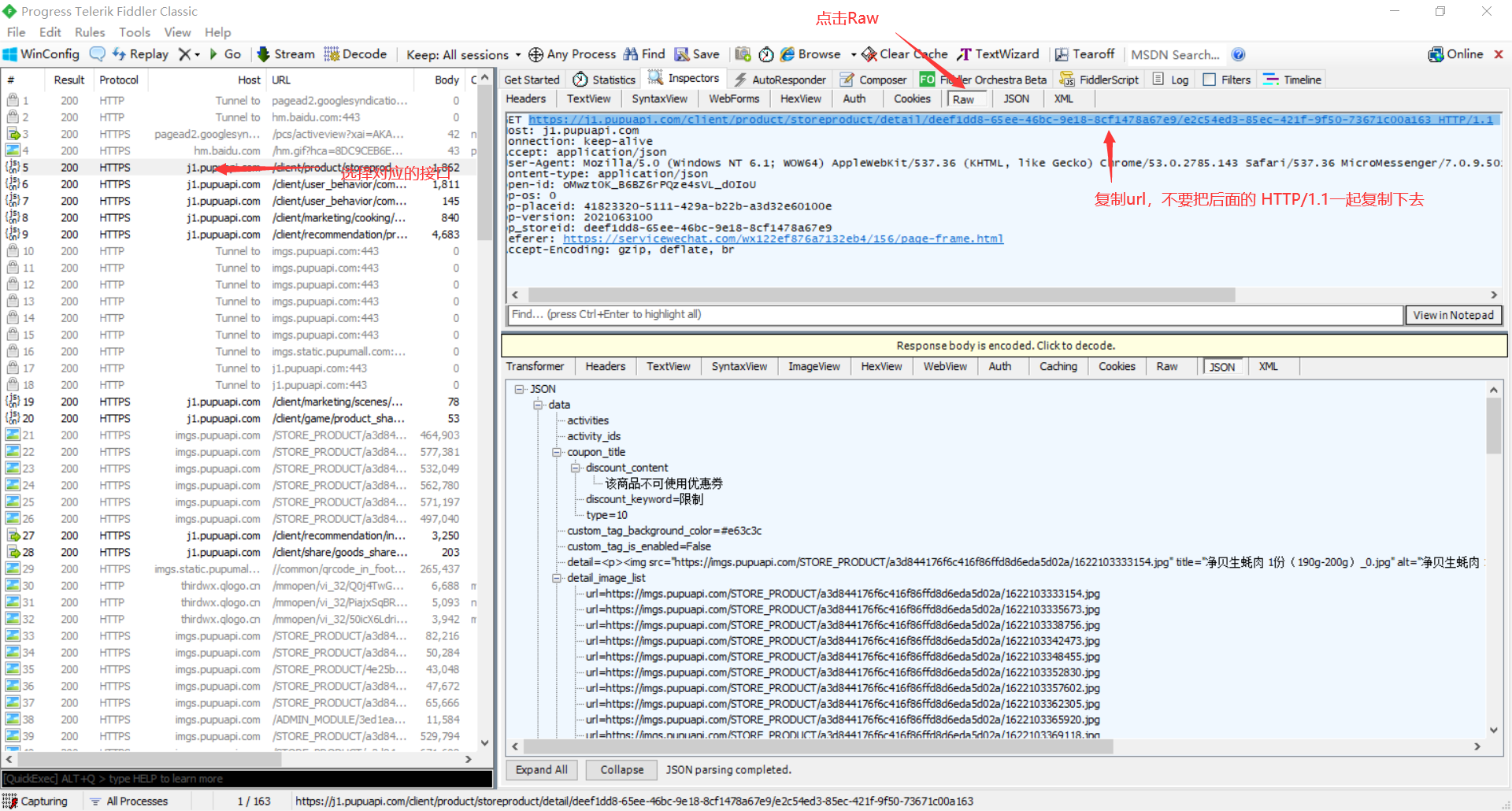Select response Transformer tab
The height and width of the screenshot is (811, 1512).
point(535,367)
